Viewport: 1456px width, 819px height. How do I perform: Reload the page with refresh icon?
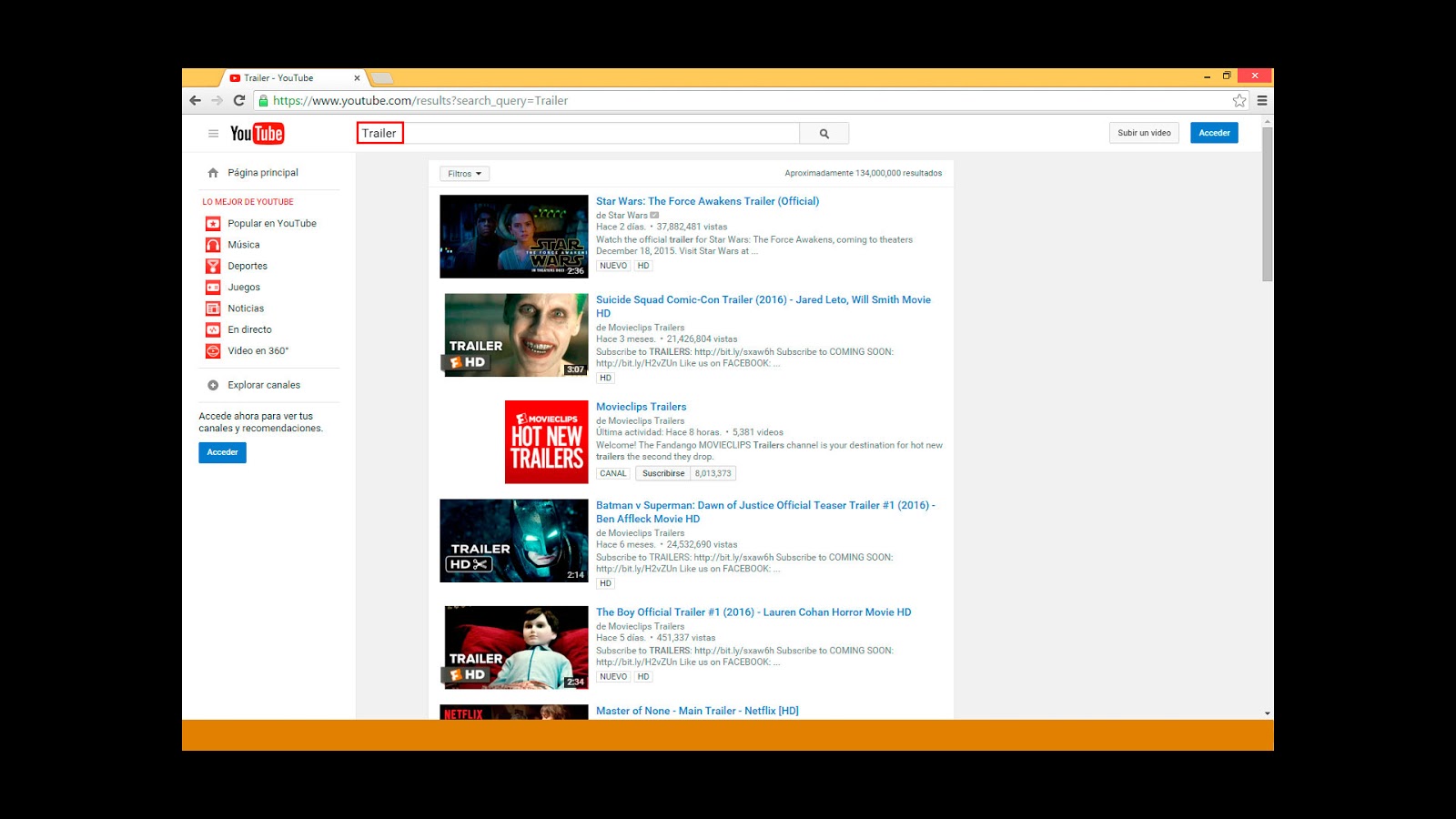(239, 101)
